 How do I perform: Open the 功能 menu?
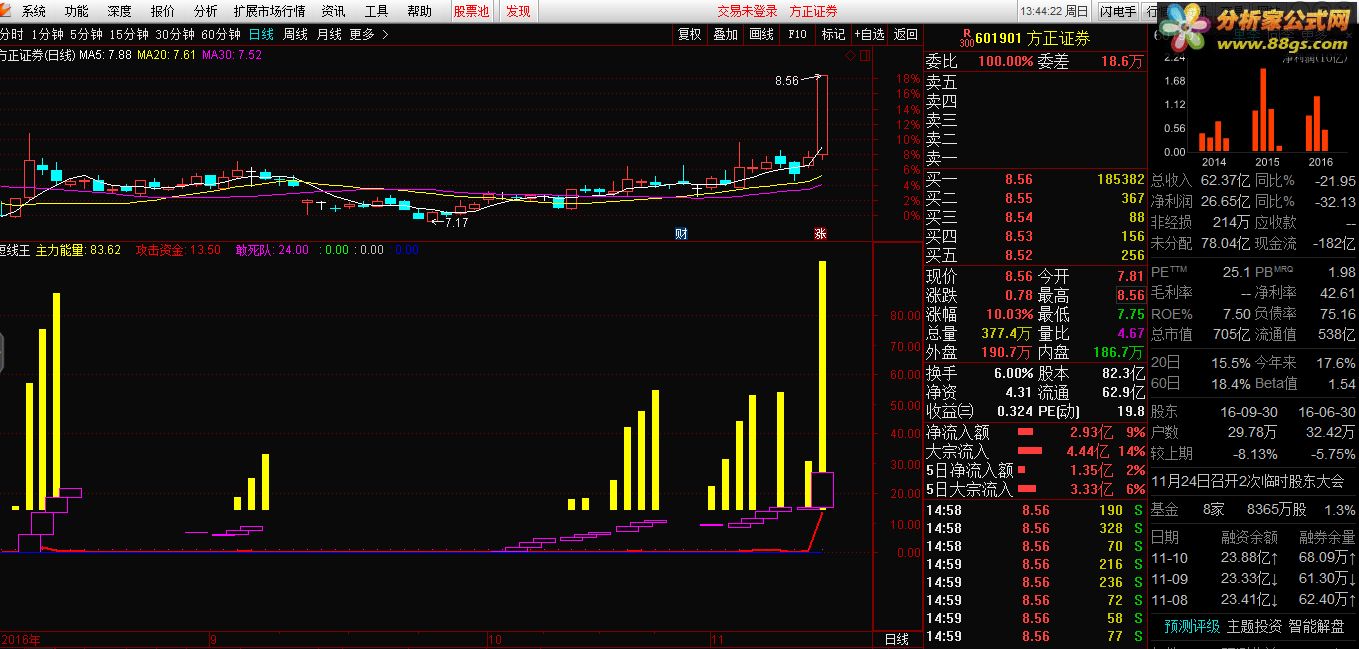(x=76, y=11)
